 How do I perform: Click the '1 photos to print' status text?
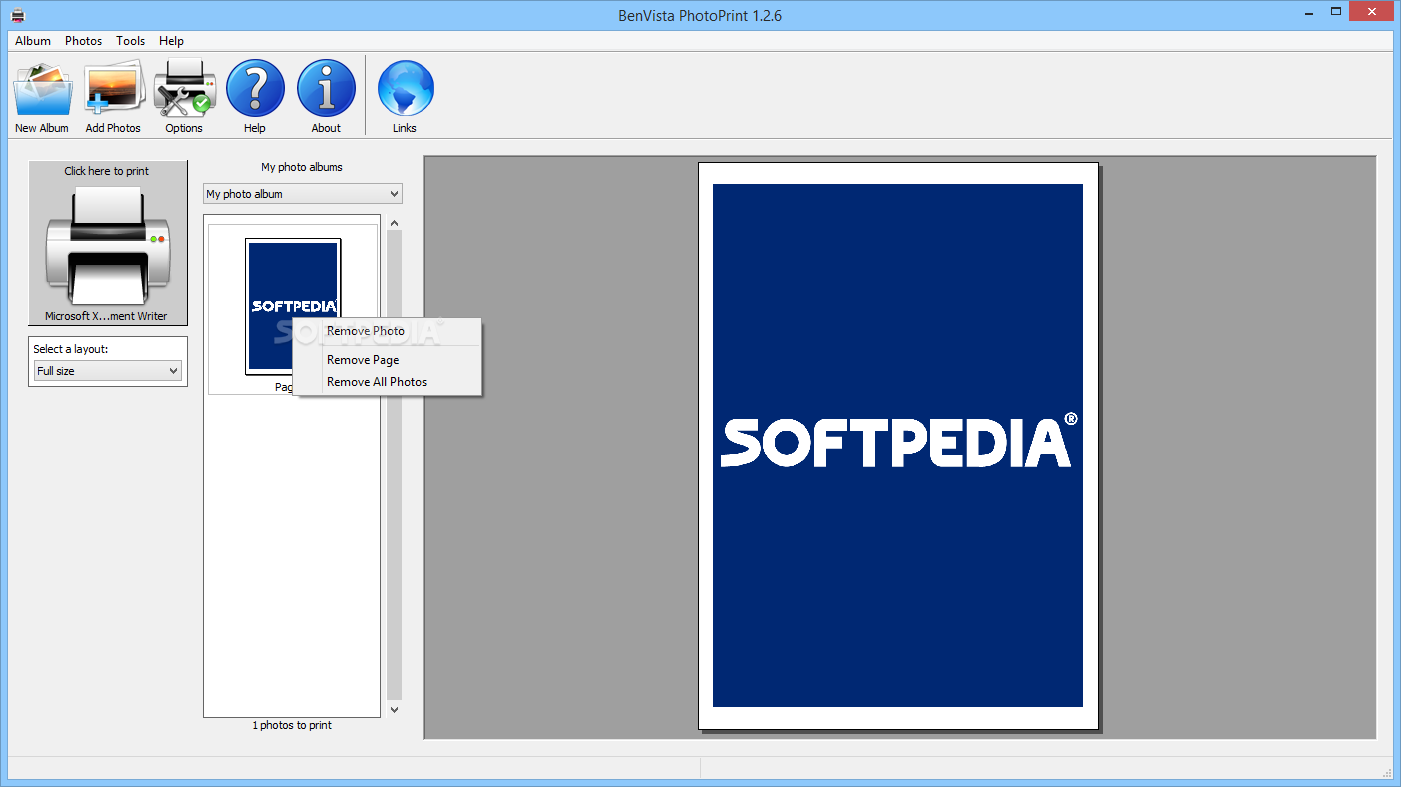pyautogui.click(x=292, y=725)
